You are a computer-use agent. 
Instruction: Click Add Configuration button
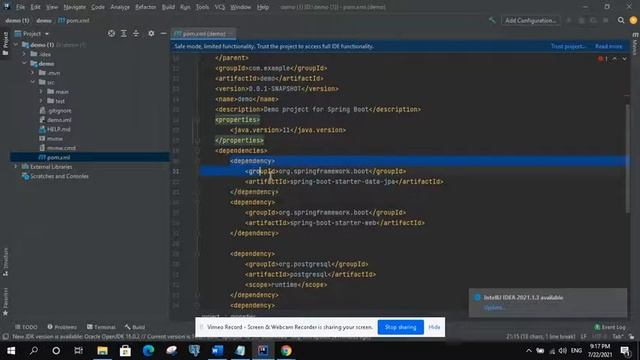click(x=530, y=20)
